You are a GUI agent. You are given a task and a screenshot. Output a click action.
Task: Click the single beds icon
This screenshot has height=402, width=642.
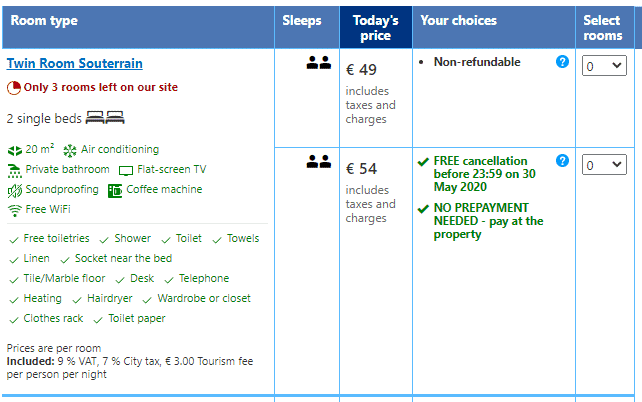105,118
